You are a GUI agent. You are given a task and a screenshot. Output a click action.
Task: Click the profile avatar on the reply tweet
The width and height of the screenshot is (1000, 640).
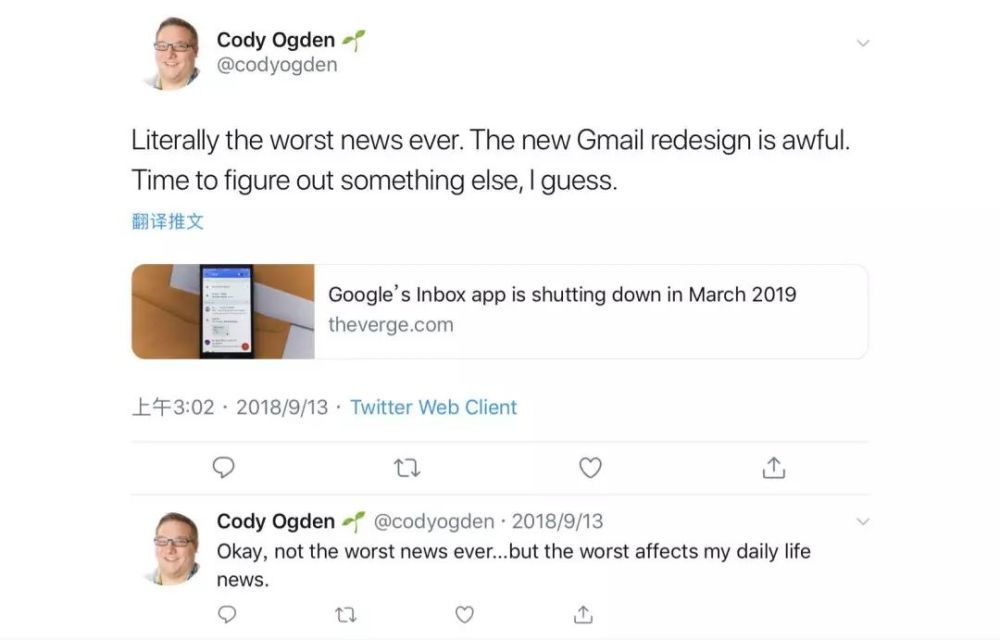171,547
